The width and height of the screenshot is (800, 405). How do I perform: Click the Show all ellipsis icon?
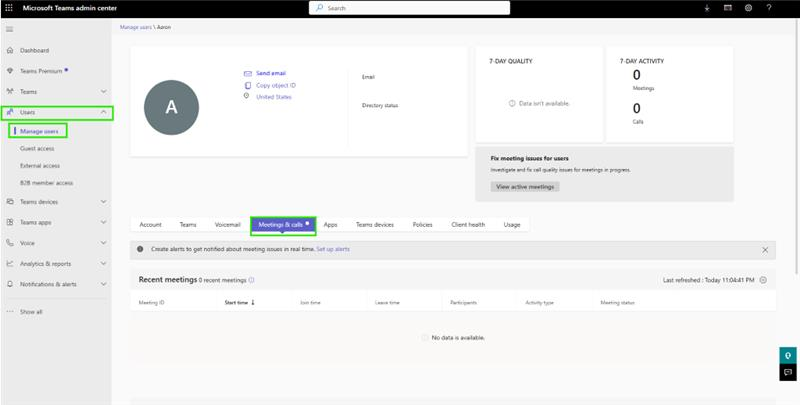pos(10,311)
